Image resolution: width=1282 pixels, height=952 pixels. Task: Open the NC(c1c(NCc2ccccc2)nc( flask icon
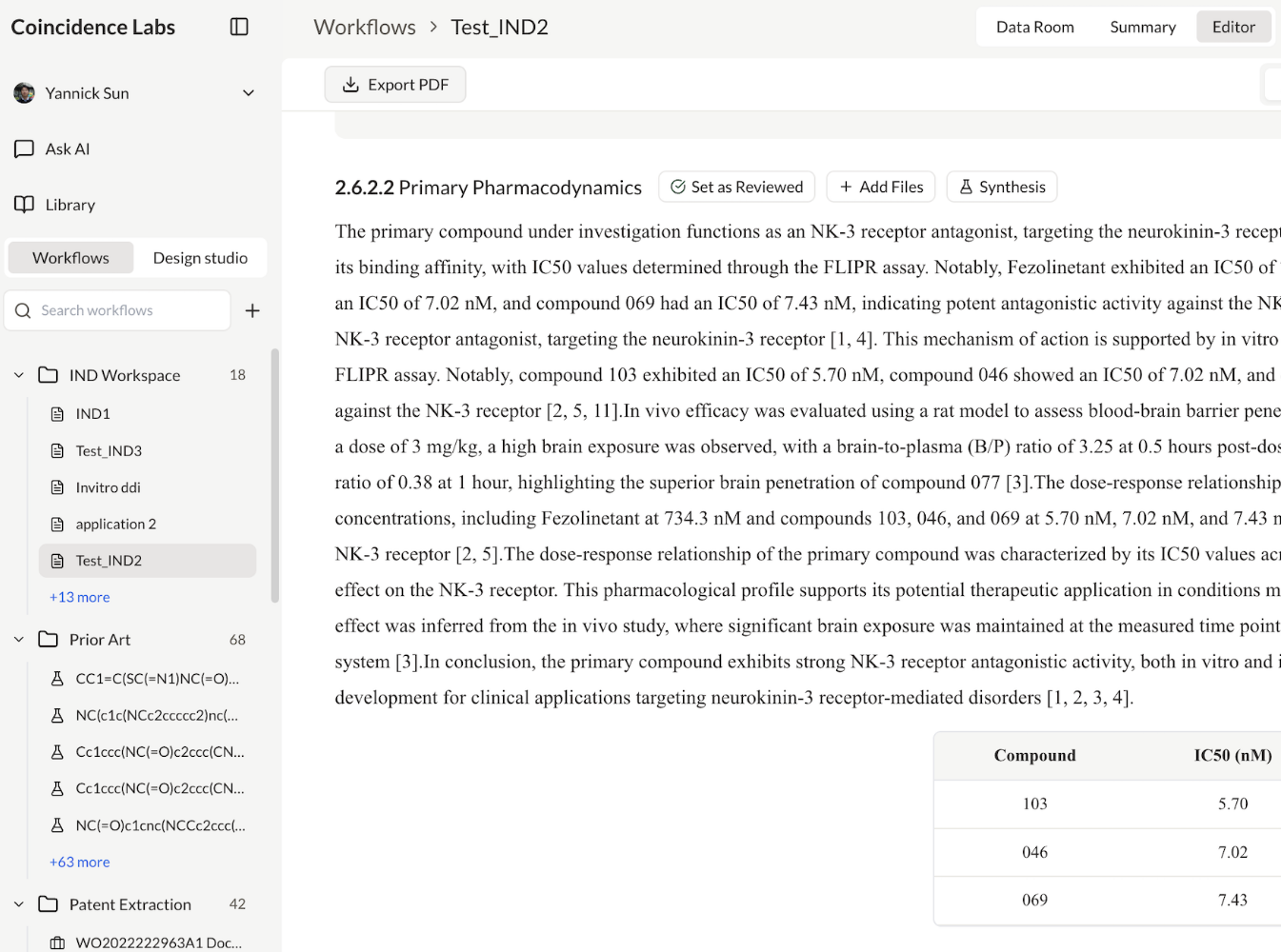tap(57, 715)
